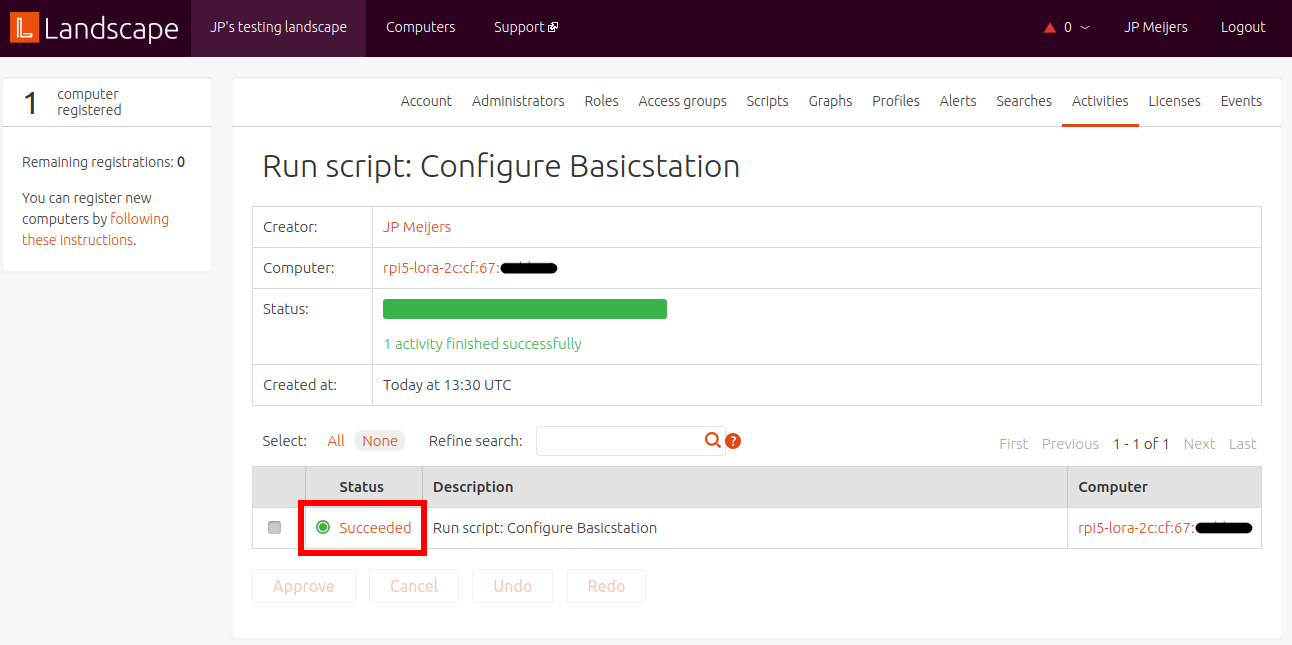The image size is (1292, 645).
Task: Focus the Refine search input field
Action: pyautogui.click(x=620, y=441)
